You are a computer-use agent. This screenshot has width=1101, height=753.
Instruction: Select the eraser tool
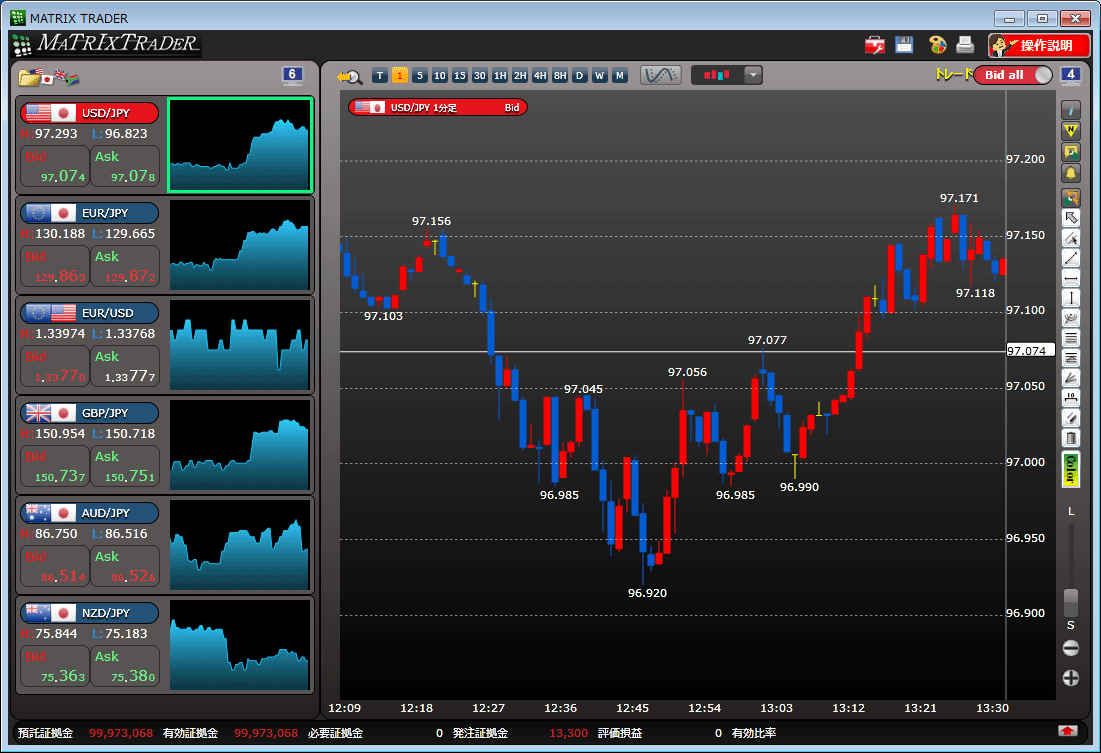1071,419
